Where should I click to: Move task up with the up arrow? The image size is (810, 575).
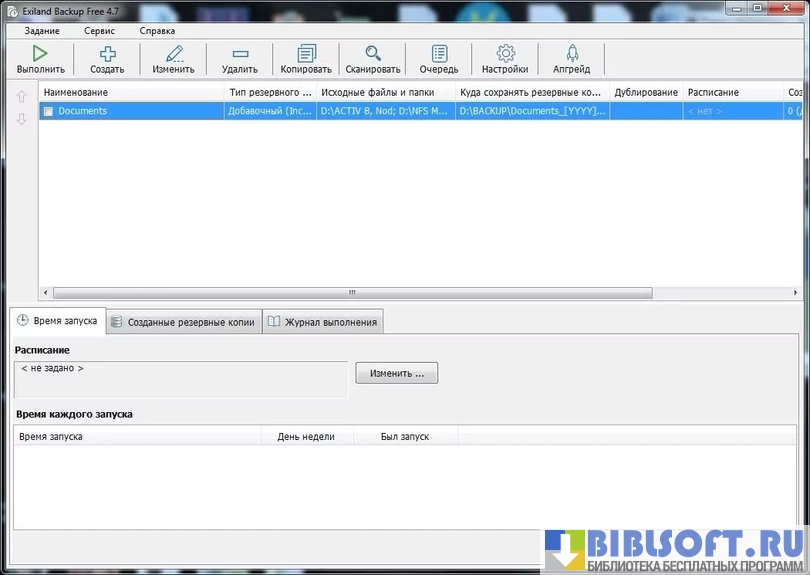pos(21,97)
